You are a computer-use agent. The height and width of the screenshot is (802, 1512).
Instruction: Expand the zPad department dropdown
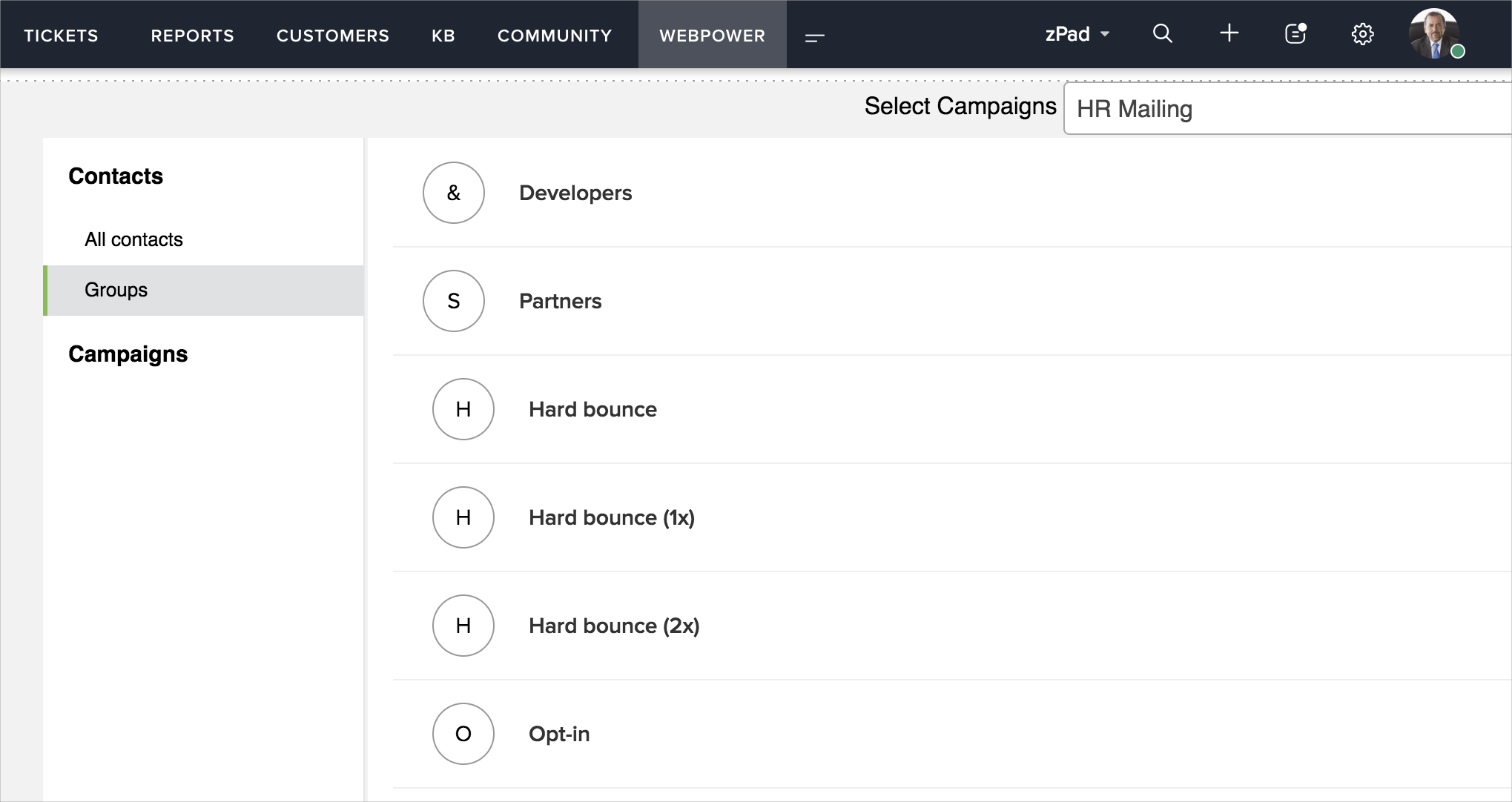tap(1077, 34)
